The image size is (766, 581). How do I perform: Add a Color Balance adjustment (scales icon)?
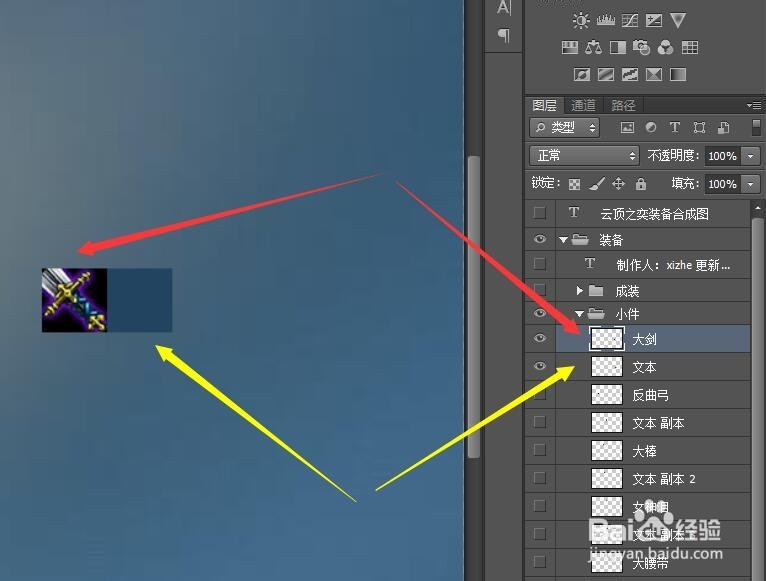pyautogui.click(x=594, y=47)
